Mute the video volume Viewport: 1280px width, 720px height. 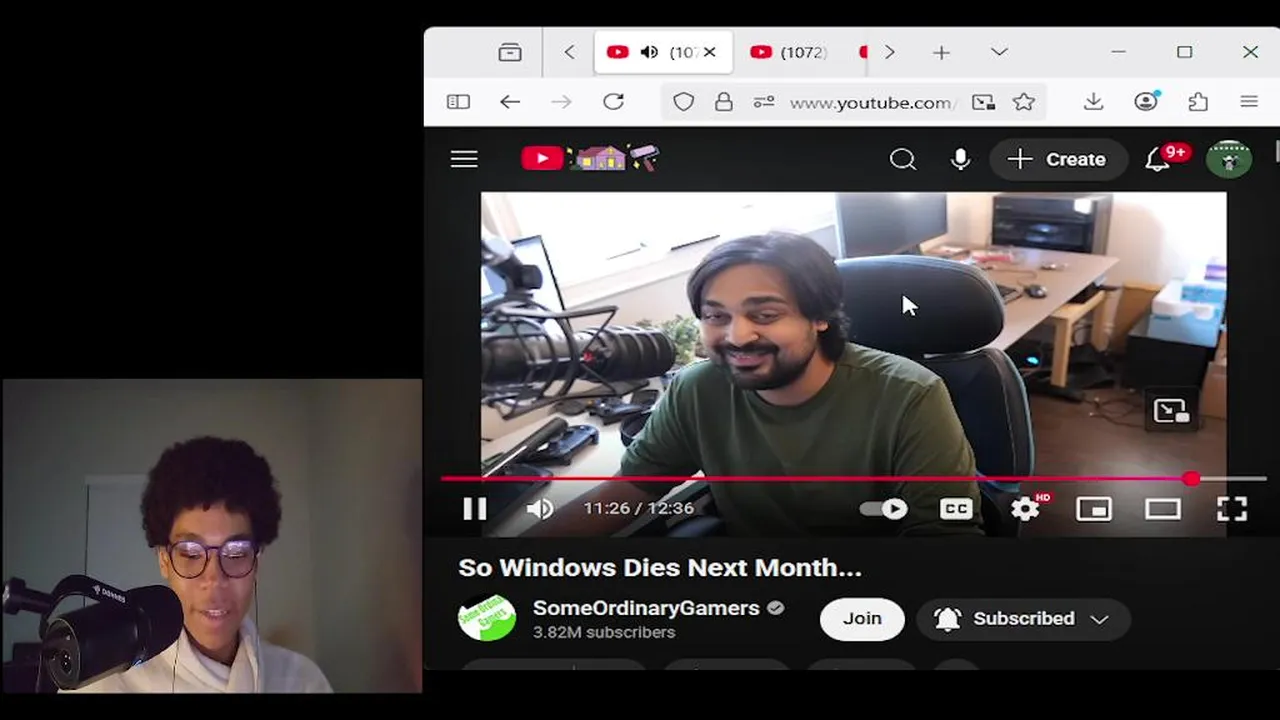pos(540,509)
